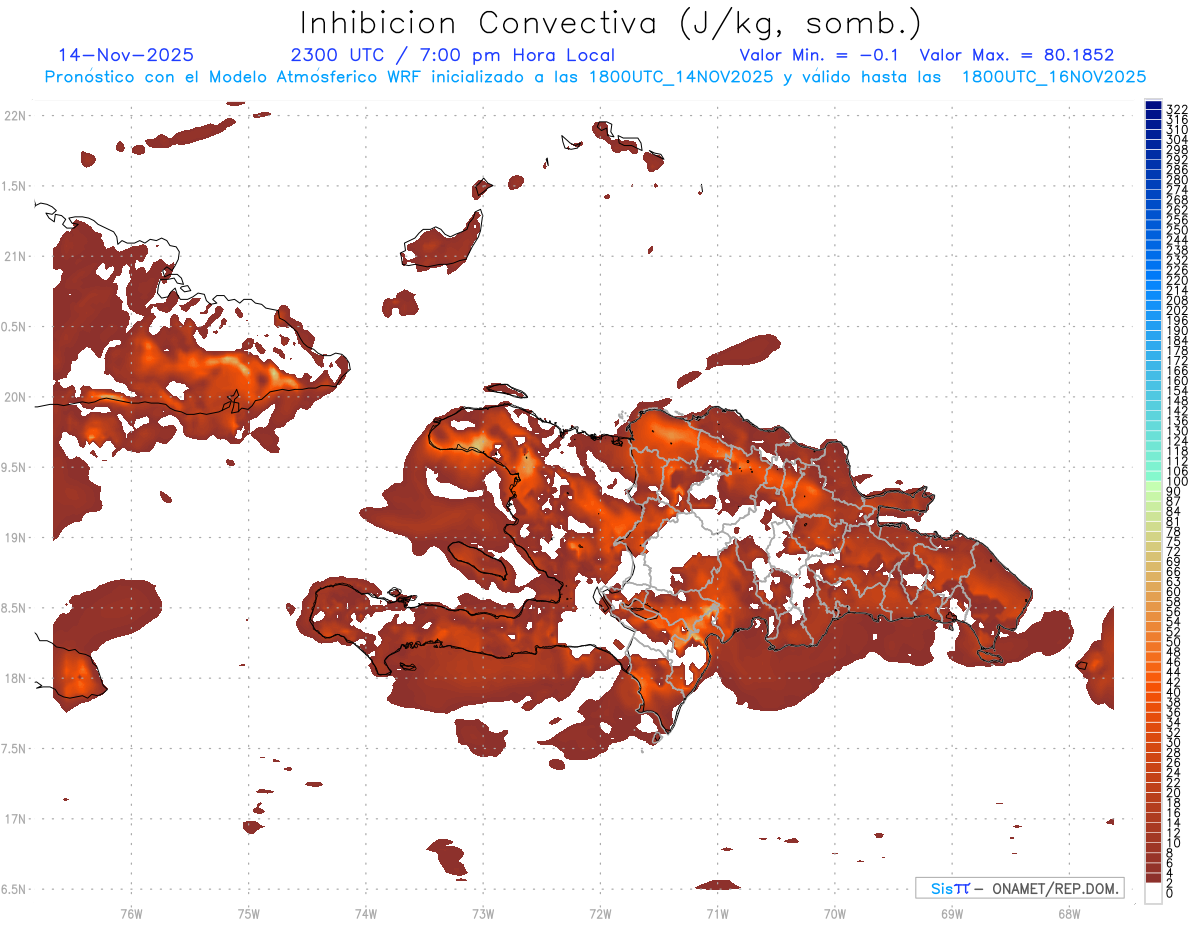Click the '69W' longitude label
1200x927 pixels.
(951, 912)
